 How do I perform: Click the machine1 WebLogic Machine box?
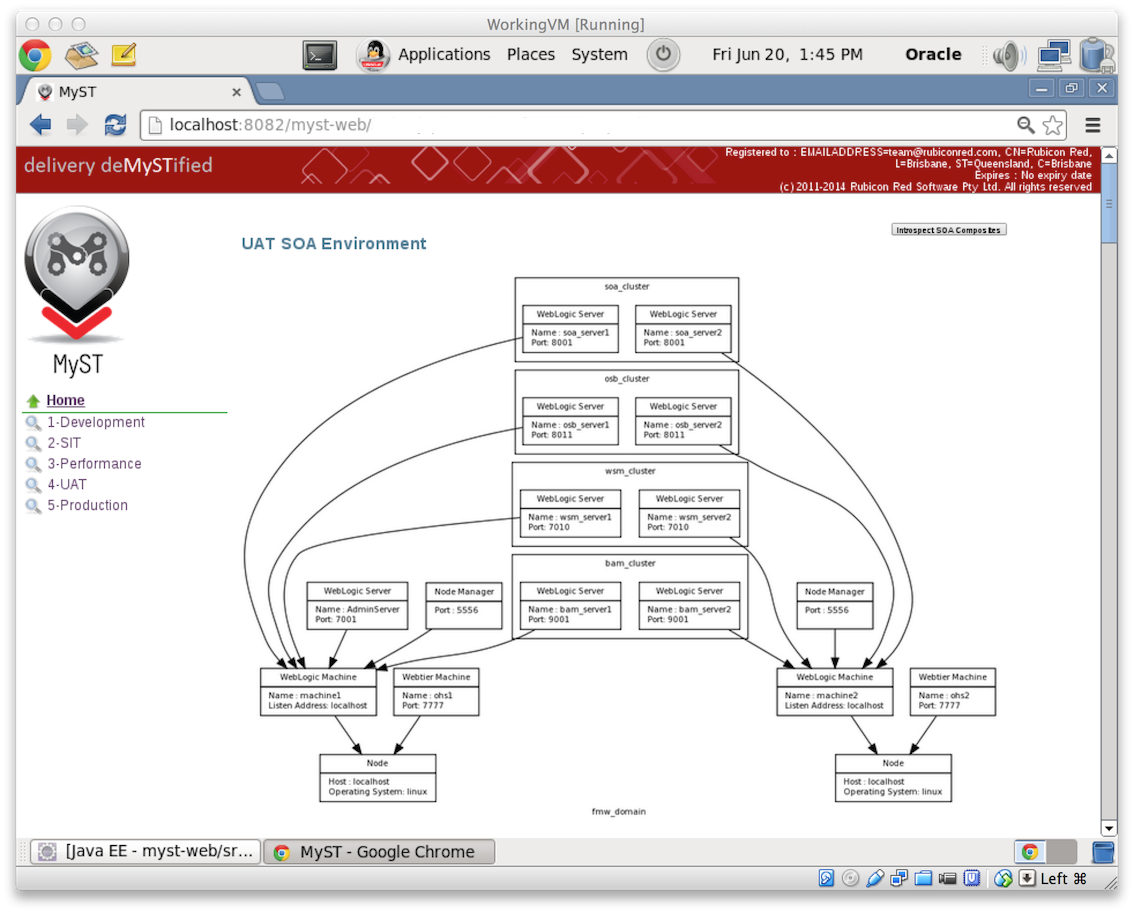[x=318, y=692]
